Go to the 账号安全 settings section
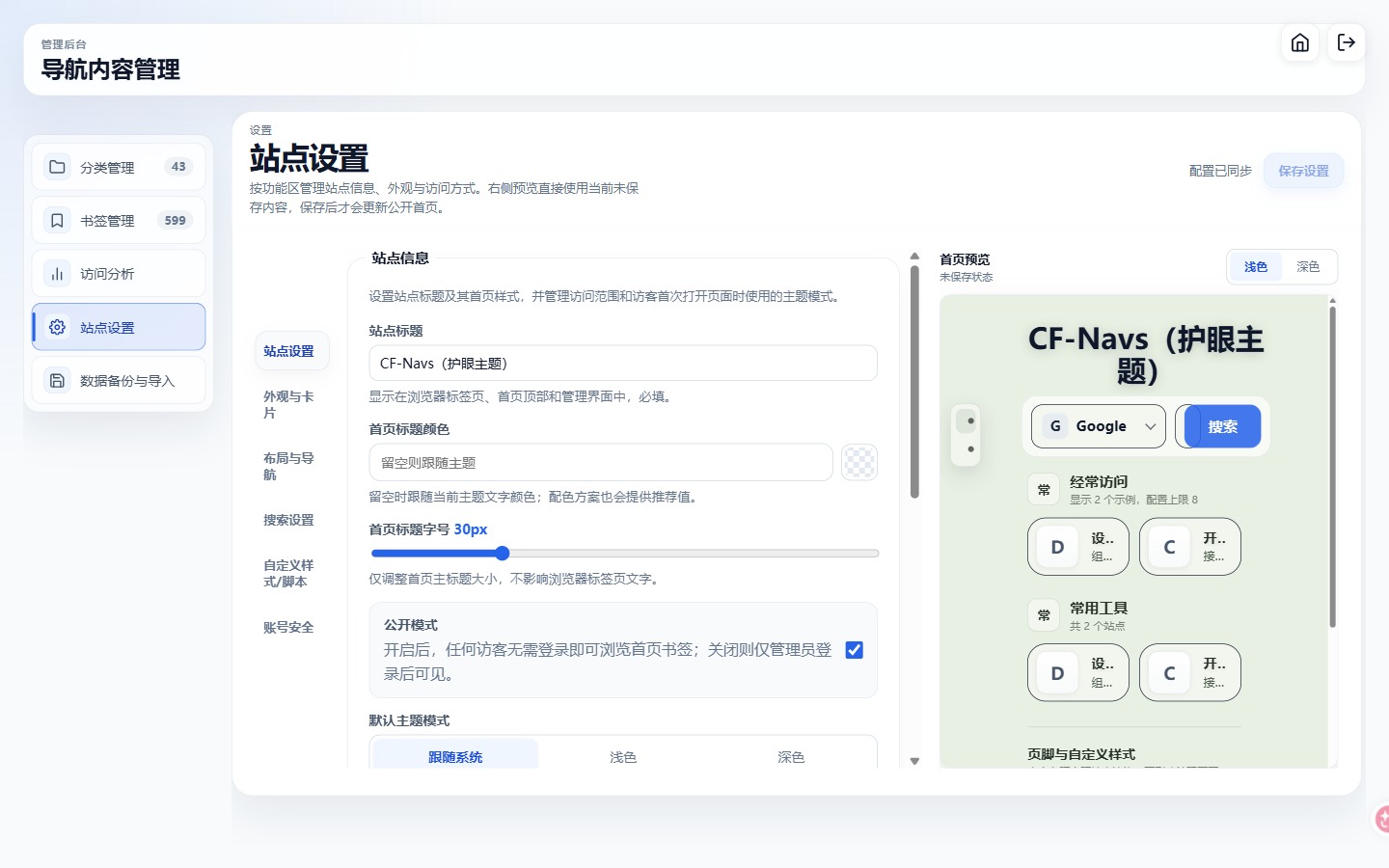Viewport: 1389px width, 868px height. click(x=291, y=627)
